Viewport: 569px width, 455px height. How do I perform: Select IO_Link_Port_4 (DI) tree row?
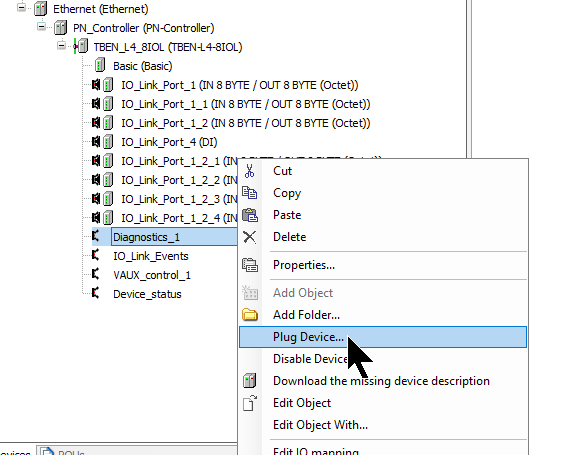(169, 142)
